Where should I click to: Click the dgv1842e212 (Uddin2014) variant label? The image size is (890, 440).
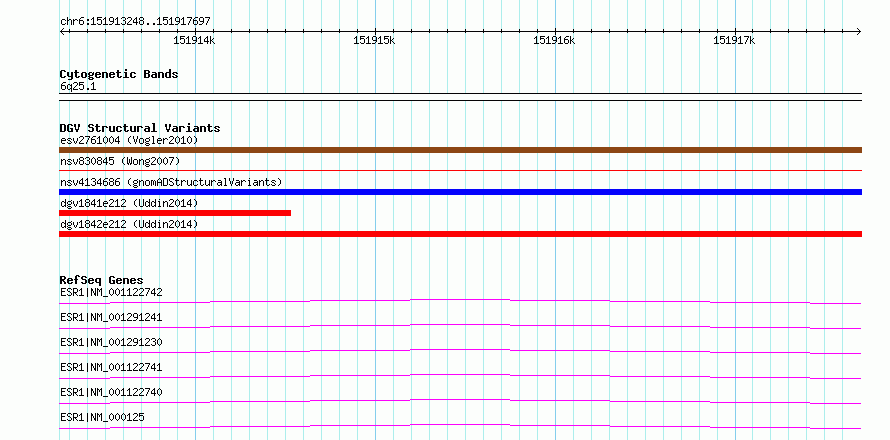(129, 224)
